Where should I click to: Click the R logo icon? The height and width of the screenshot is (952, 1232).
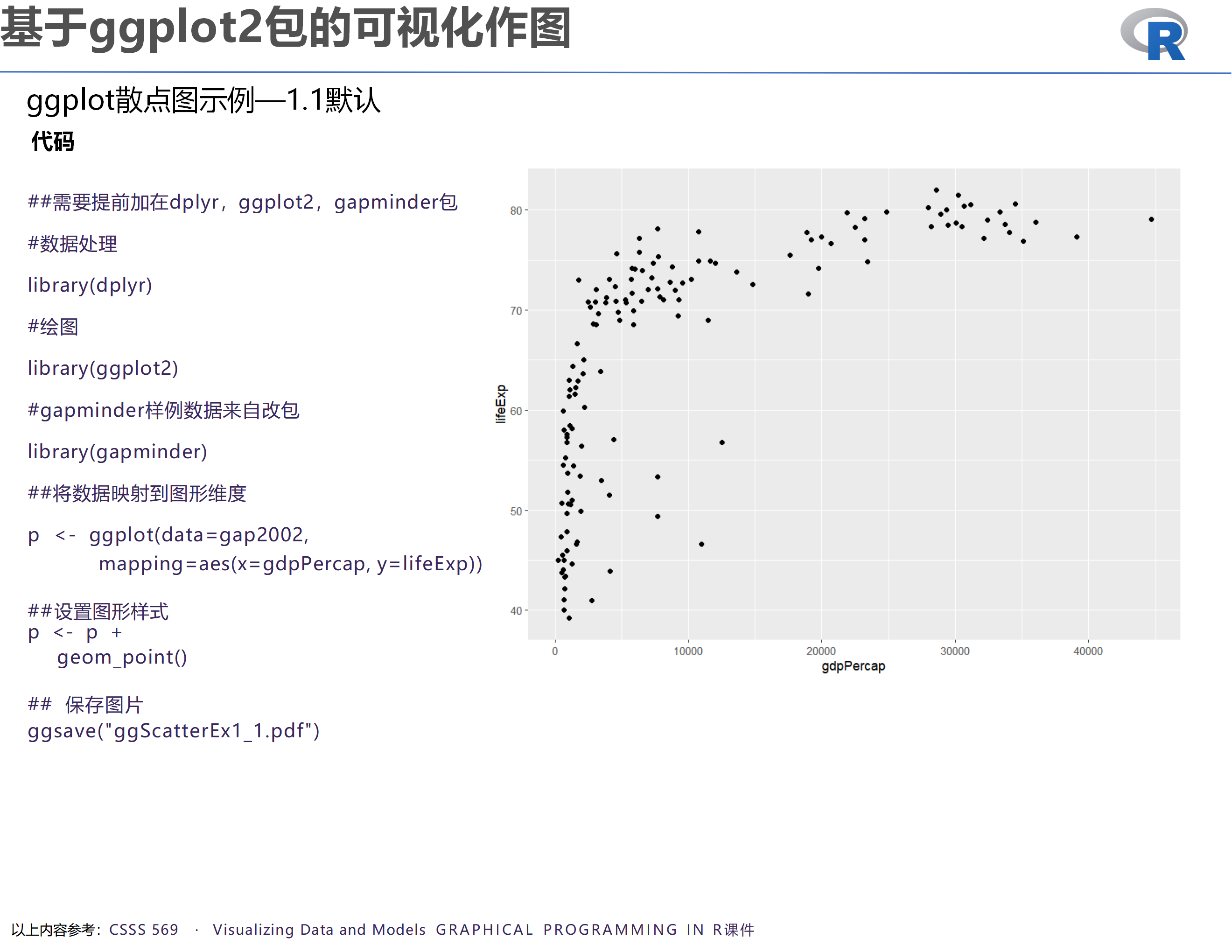1154,34
